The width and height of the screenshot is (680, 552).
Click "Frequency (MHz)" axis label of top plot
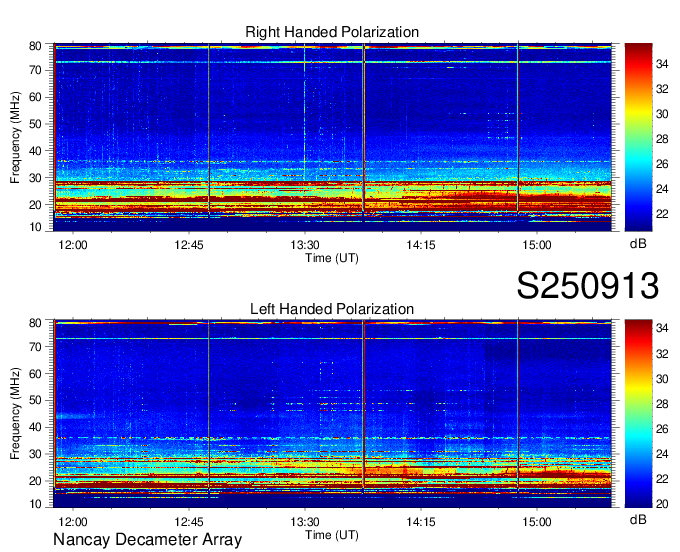15,137
